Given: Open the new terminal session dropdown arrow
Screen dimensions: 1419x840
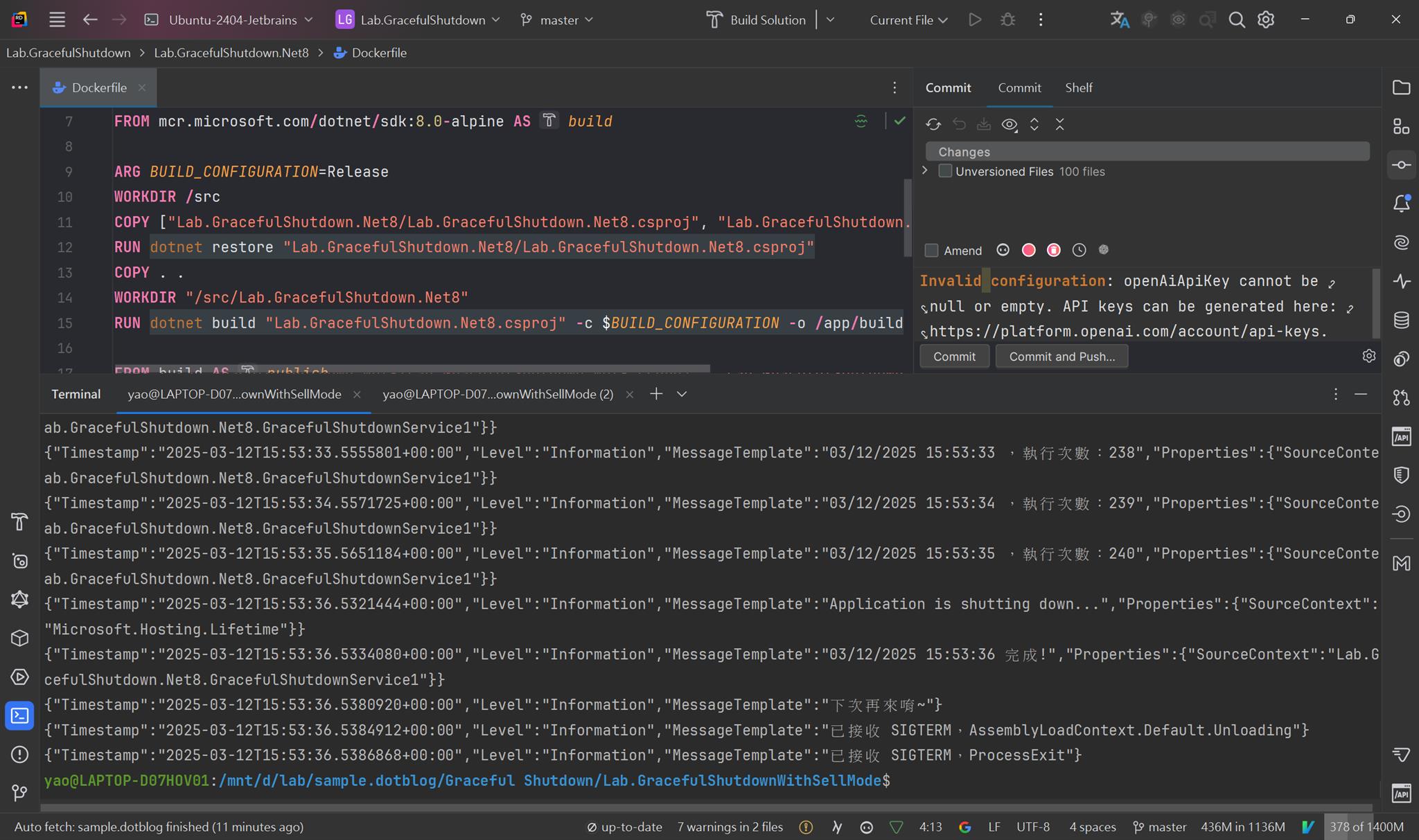Looking at the screenshot, I should [682, 394].
